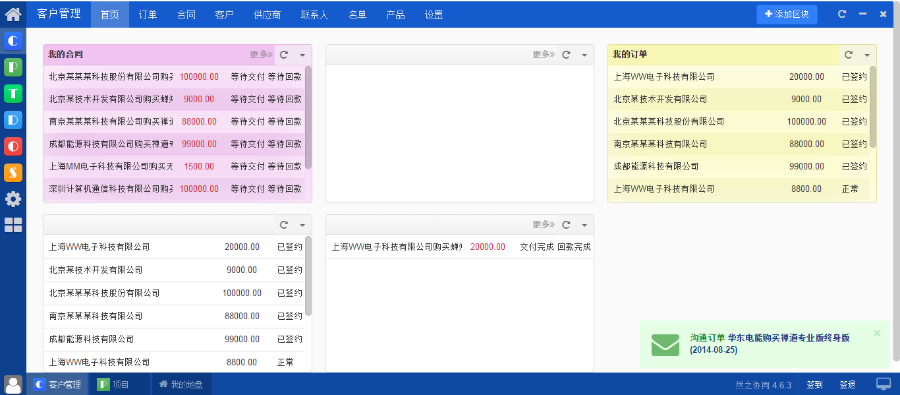Go to the 首页 tab
This screenshot has height=395, width=900.
[110, 14]
